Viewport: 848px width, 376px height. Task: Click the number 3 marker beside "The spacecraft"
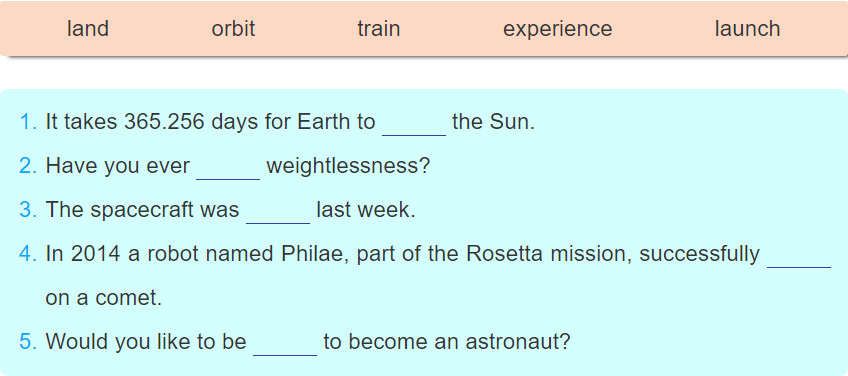coord(28,209)
